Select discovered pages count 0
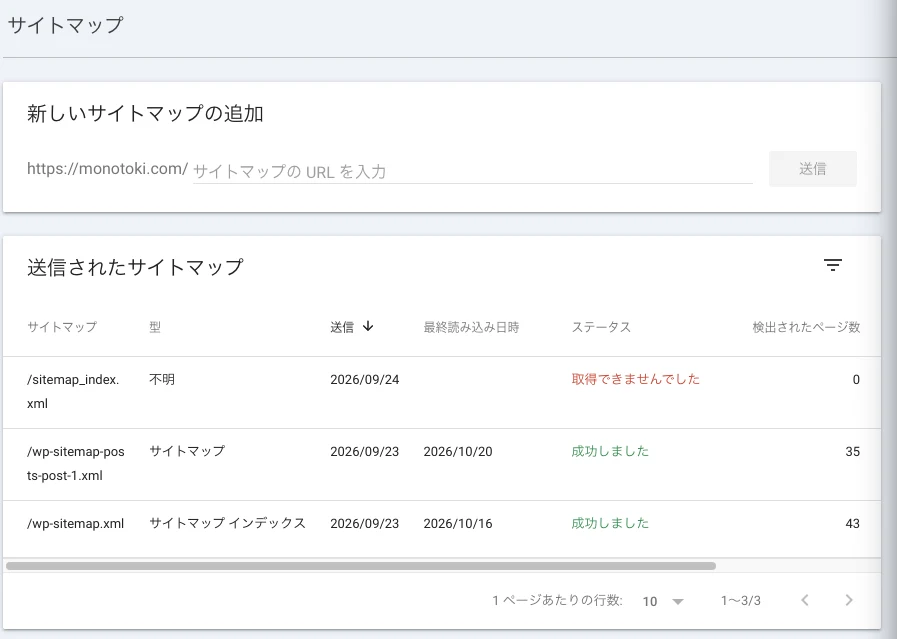Image resolution: width=897 pixels, height=639 pixels. pyautogui.click(x=856, y=379)
